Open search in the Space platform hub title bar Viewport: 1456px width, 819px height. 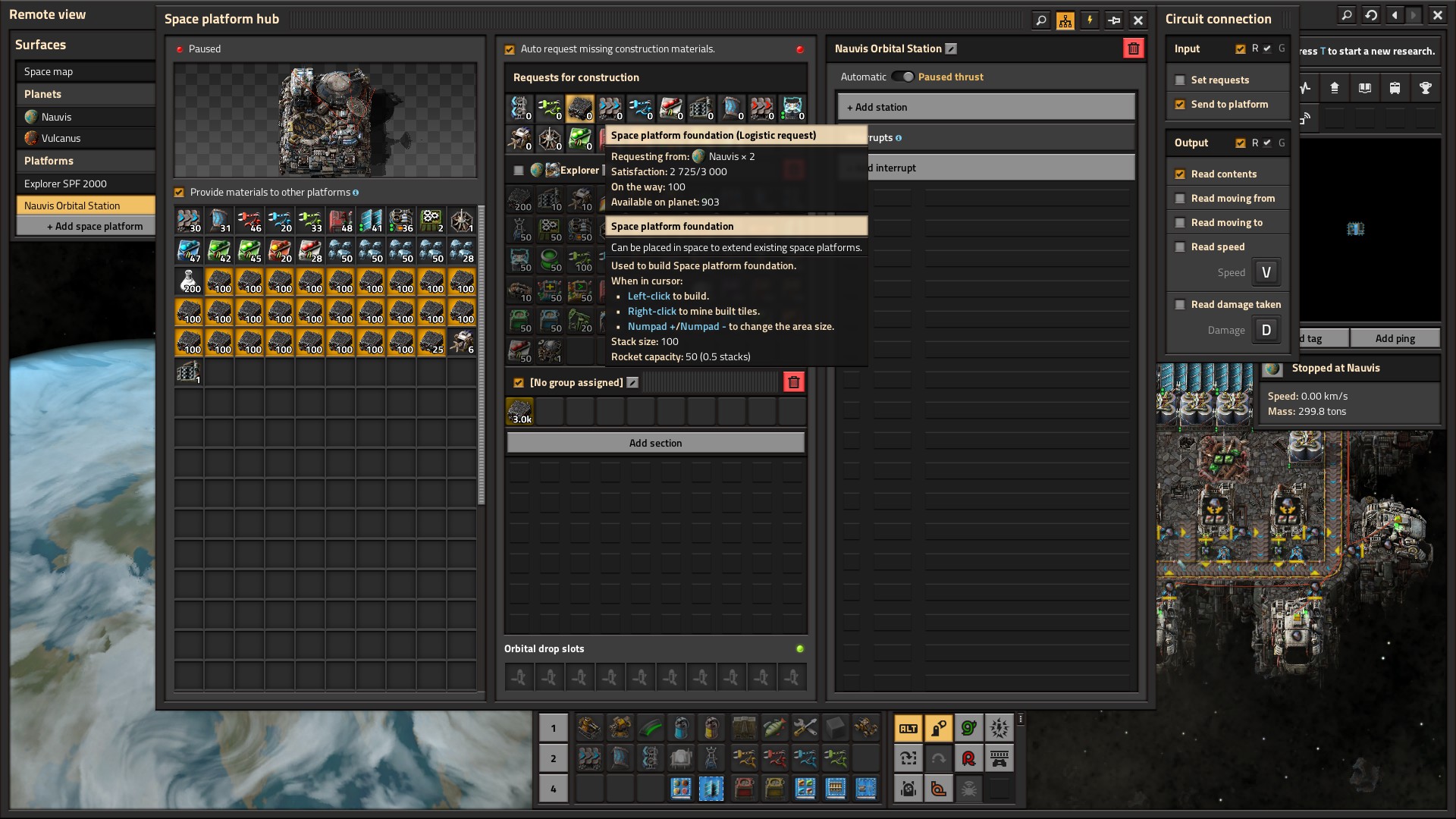click(1041, 20)
